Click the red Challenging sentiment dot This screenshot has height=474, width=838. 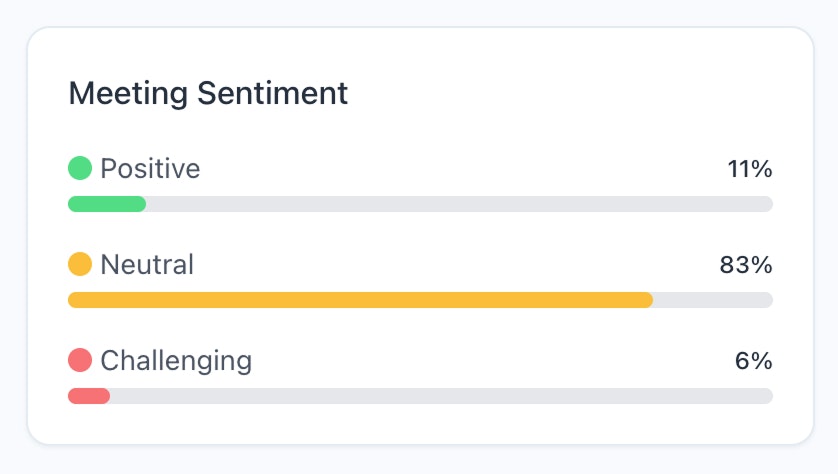click(x=80, y=360)
